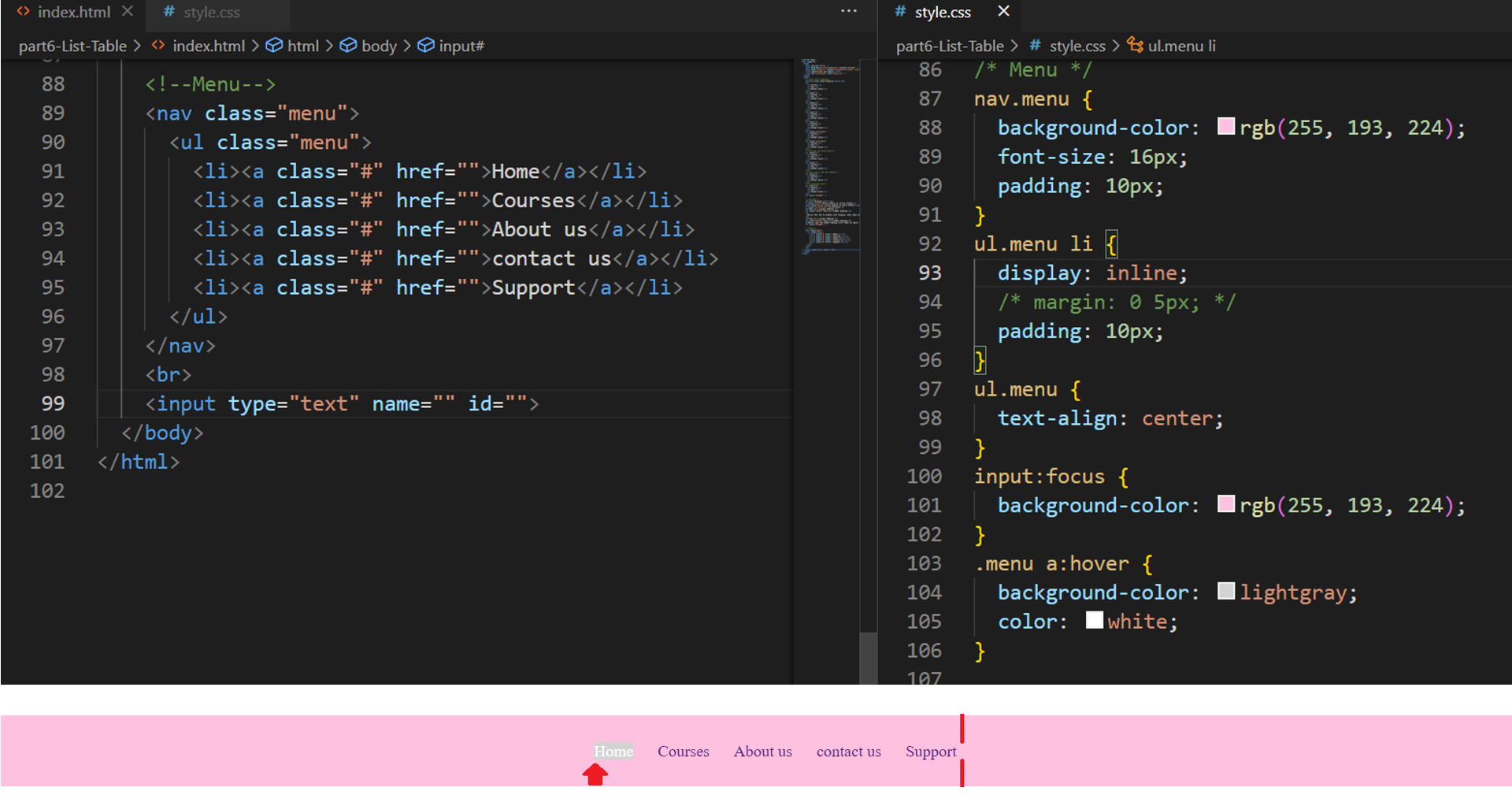Image resolution: width=1512 pixels, height=806 pixels.
Task: Click the 'input:focus {' selector line
Action: 1051,477
